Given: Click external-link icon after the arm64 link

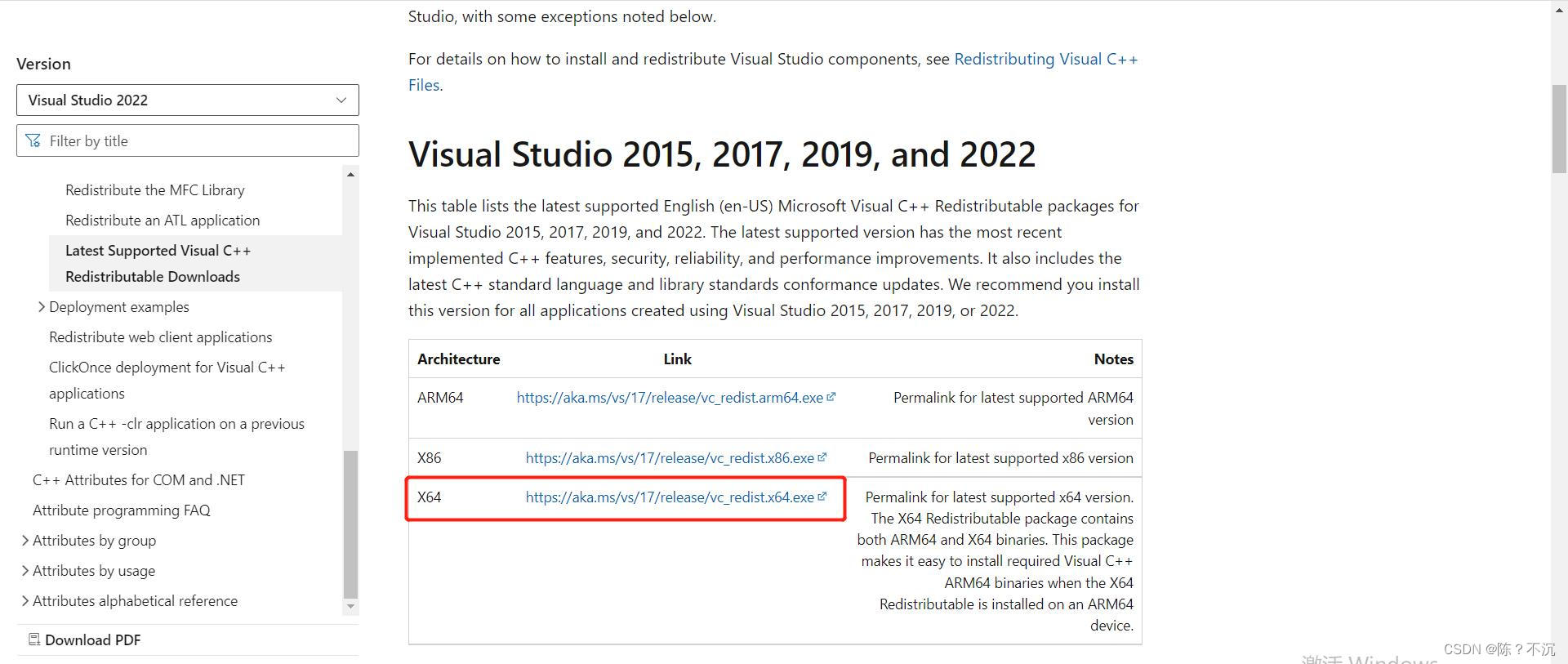Looking at the screenshot, I should coord(831,396).
